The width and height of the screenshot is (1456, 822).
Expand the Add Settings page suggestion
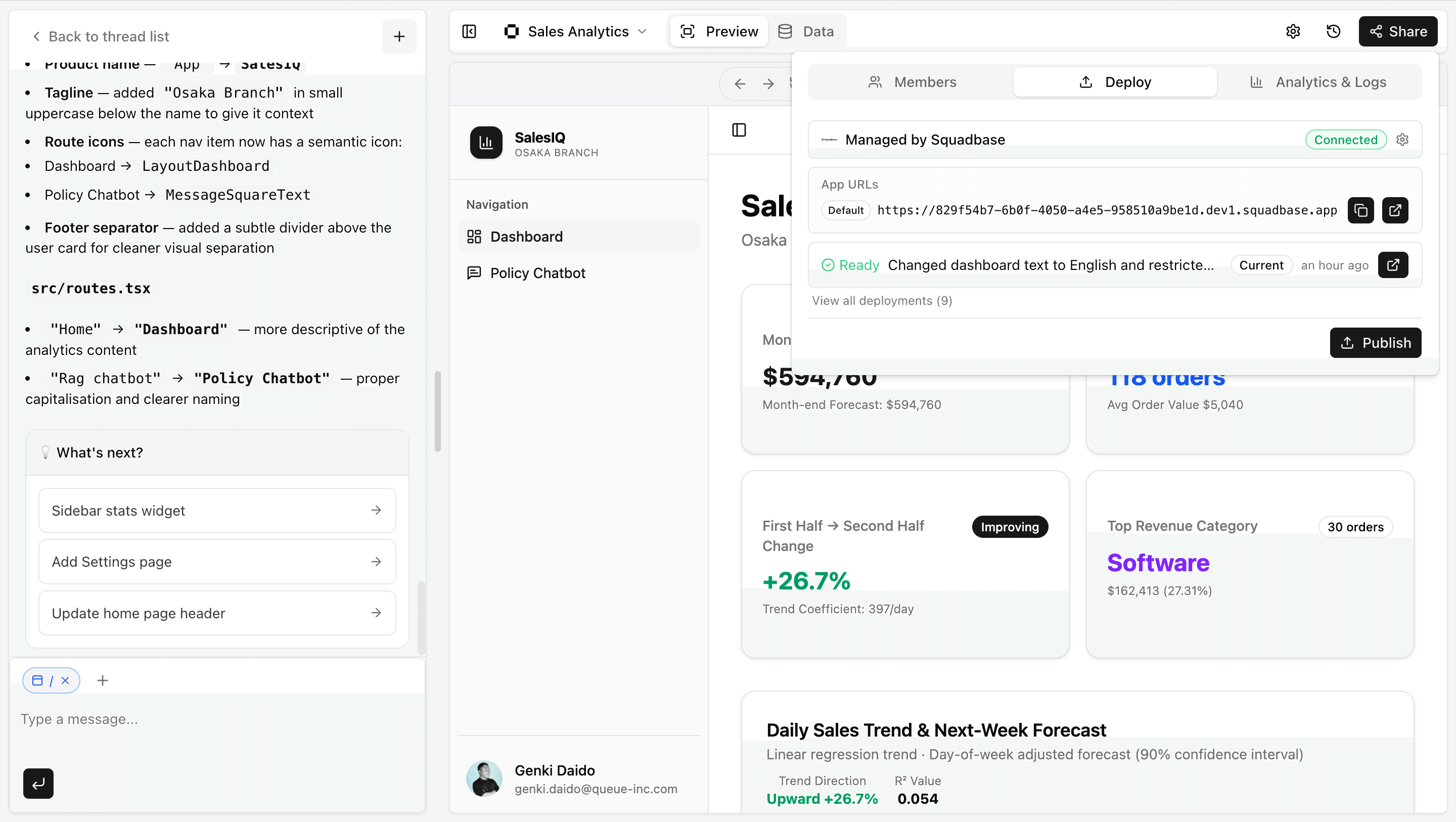pos(217,561)
